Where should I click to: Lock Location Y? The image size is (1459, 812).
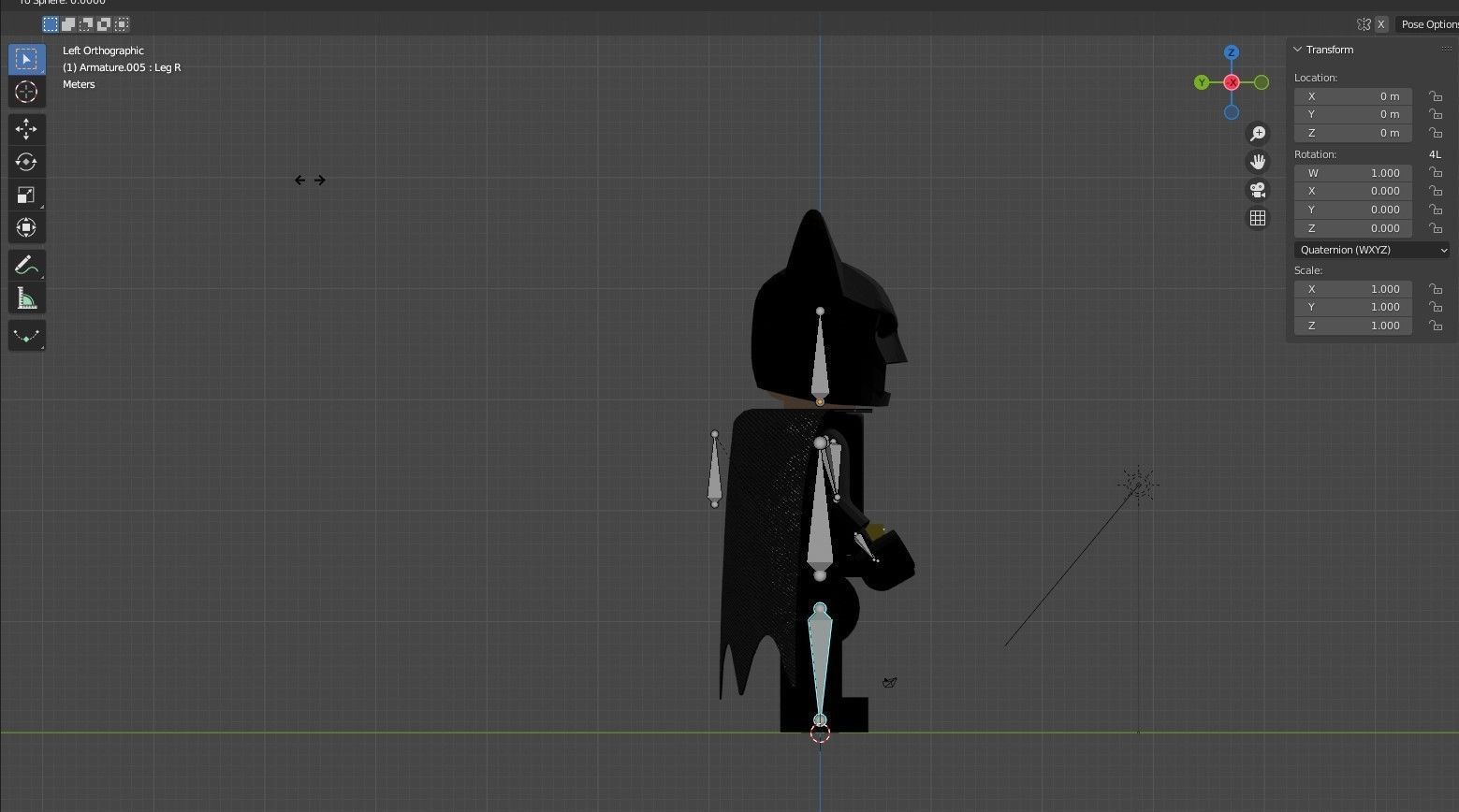[1435, 114]
